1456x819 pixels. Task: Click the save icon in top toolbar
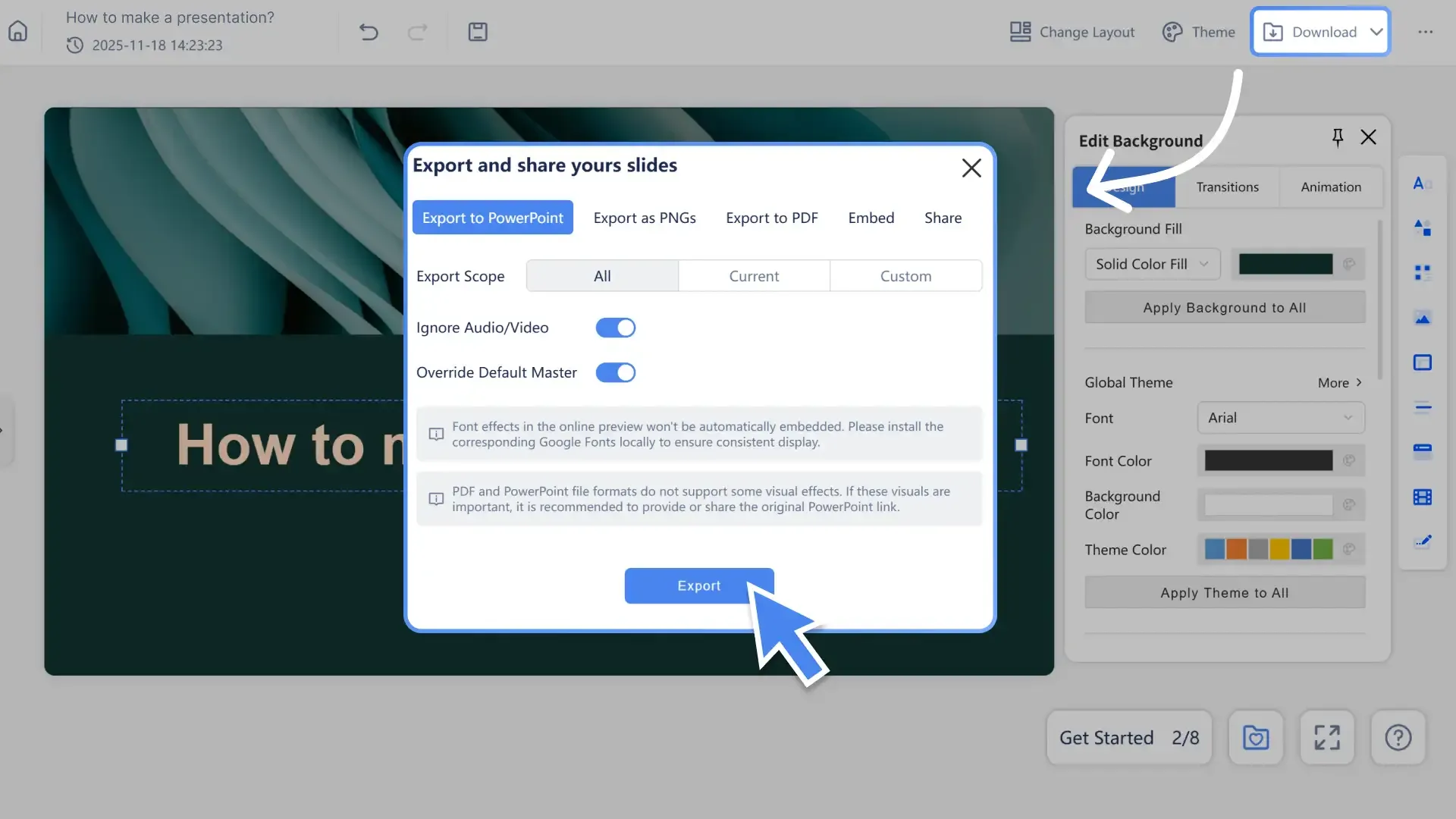[x=478, y=32]
